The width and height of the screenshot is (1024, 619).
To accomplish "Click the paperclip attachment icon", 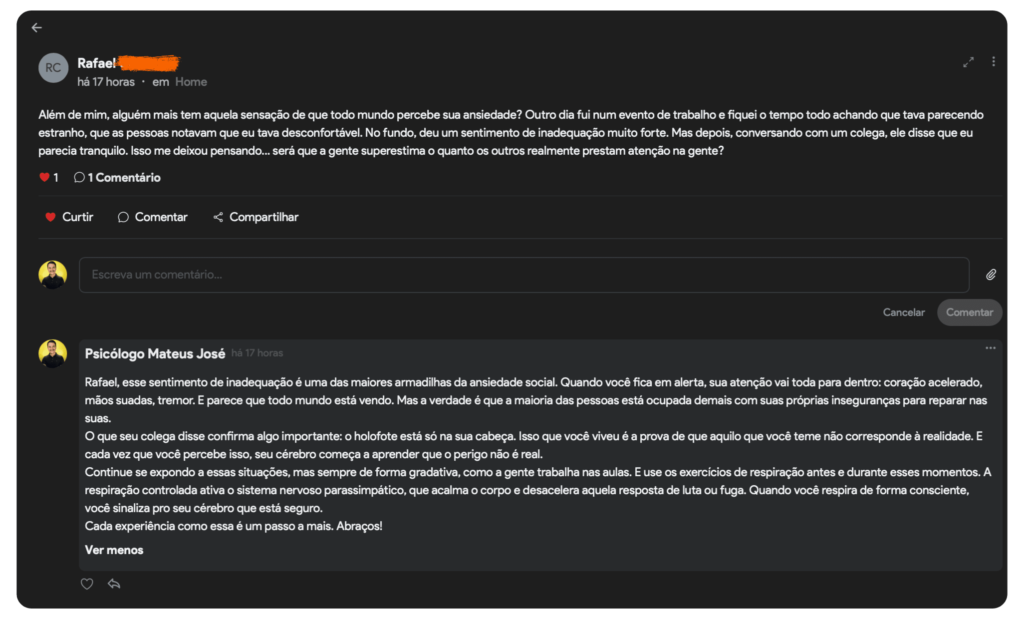I will (991, 275).
